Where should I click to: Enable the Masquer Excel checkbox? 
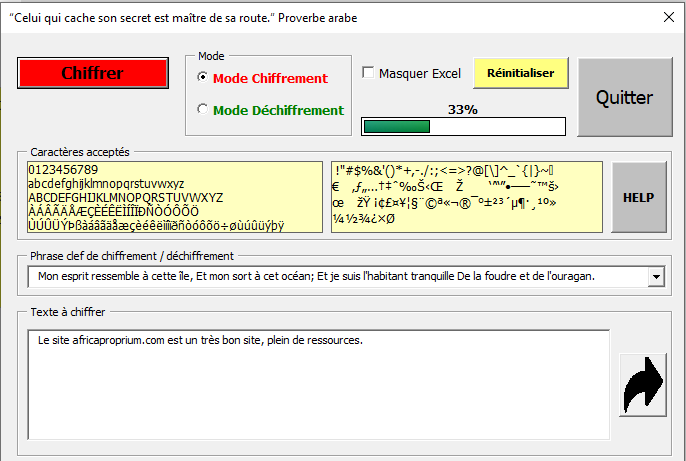(368, 73)
